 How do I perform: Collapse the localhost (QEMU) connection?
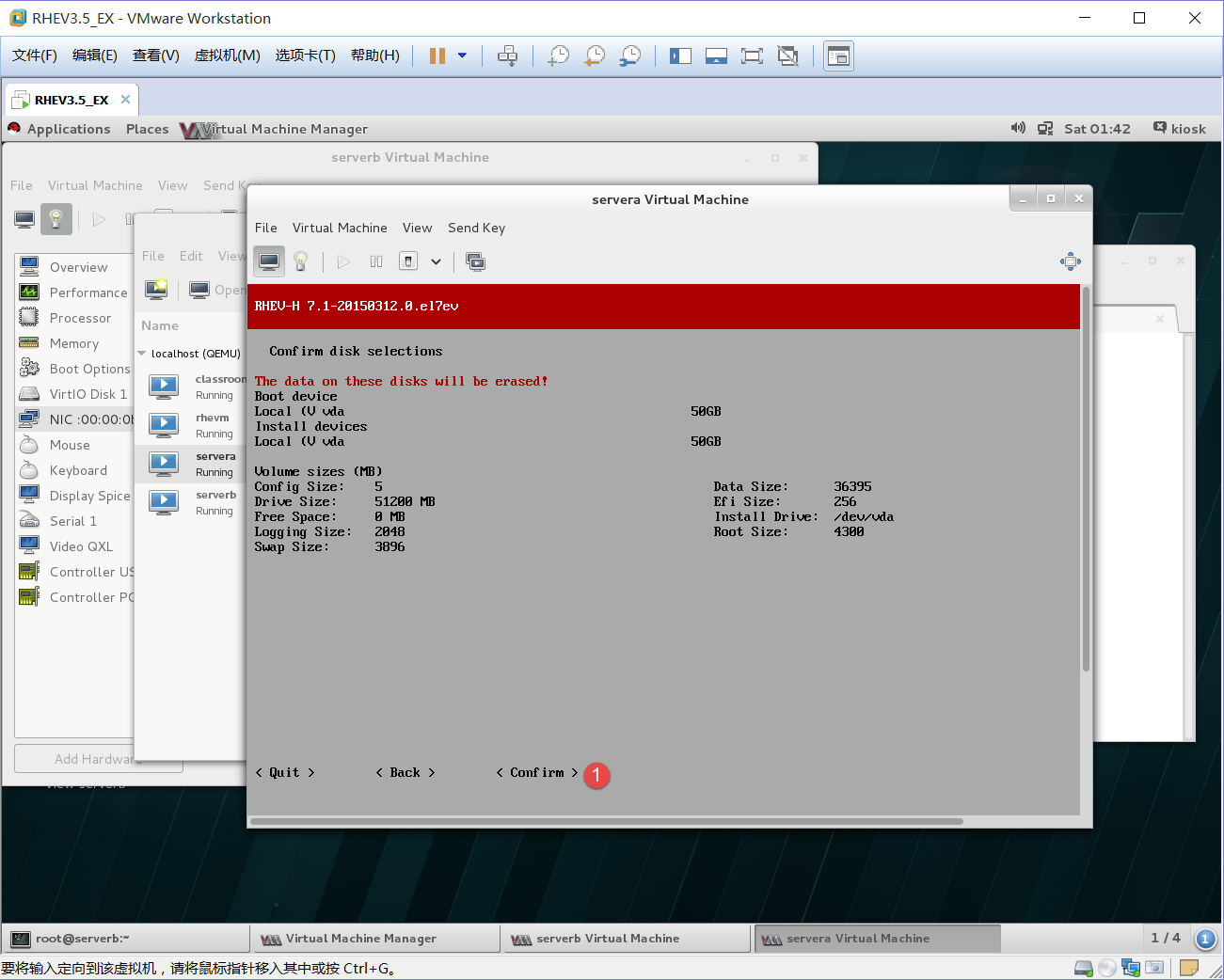click(142, 354)
